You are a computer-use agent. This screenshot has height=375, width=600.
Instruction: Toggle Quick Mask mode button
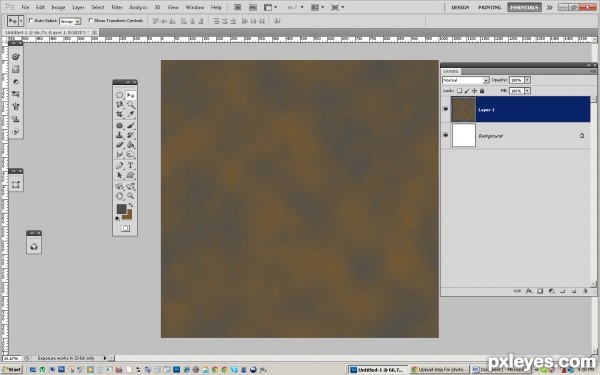pyautogui.click(x=125, y=228)
